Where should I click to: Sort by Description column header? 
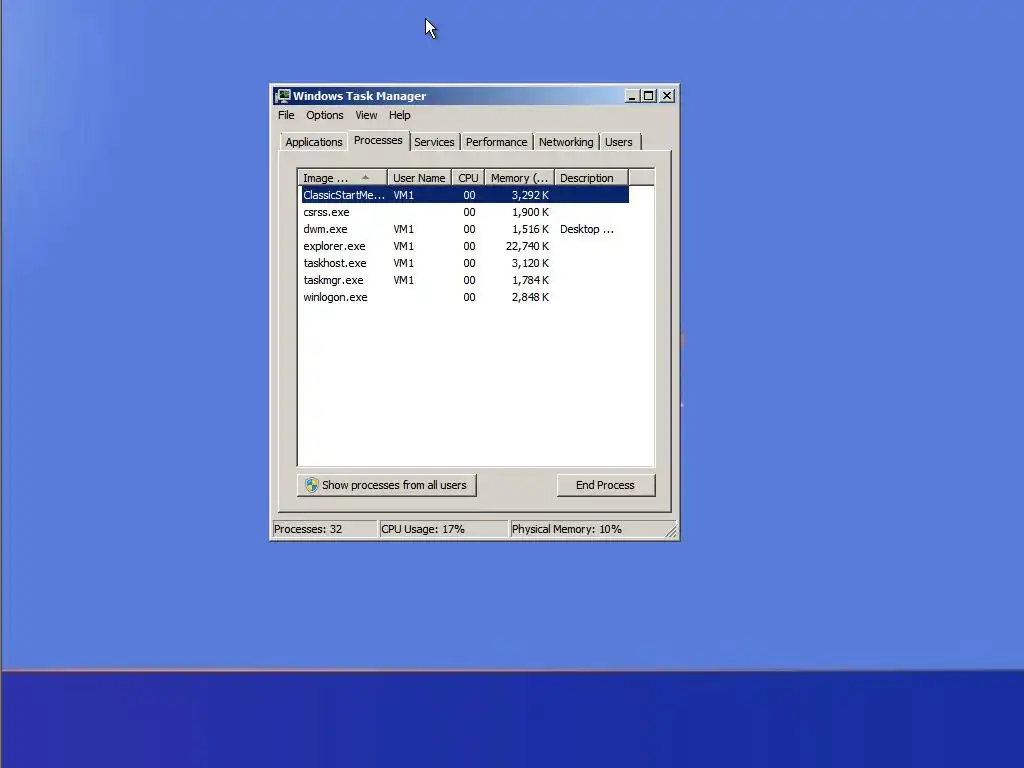592,178
